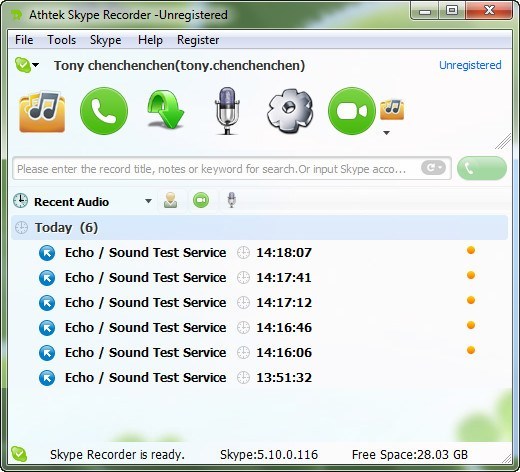Click the Skype status icon near username
This screenshot has height=472, width=520.
(x=22, y=65)
